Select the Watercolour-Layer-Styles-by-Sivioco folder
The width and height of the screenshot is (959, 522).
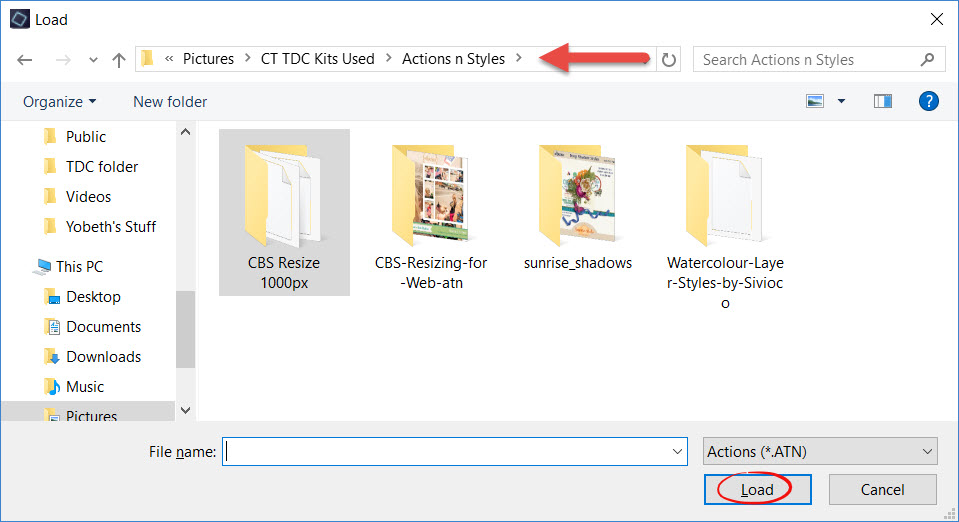(x=724, y=220)
